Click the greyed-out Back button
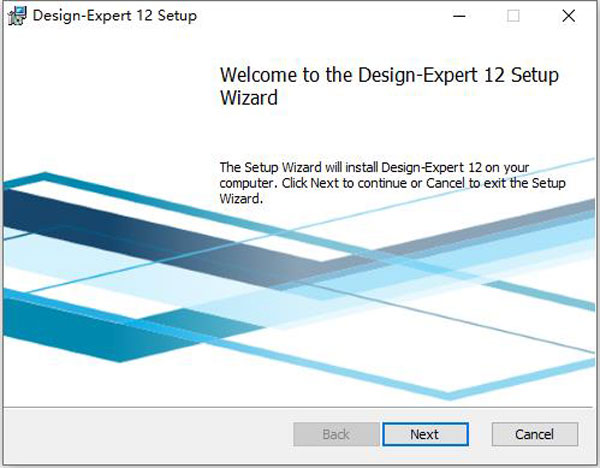 pos(336,434)
